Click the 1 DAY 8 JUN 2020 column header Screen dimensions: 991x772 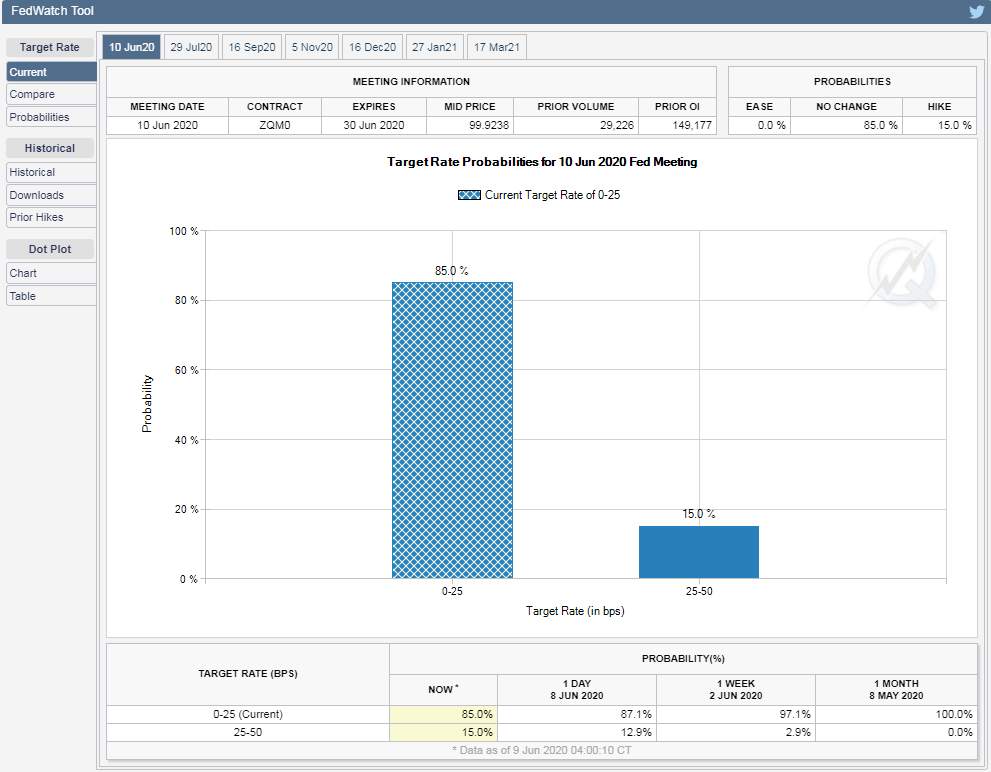pyautogui.click(x=576, y=690)
